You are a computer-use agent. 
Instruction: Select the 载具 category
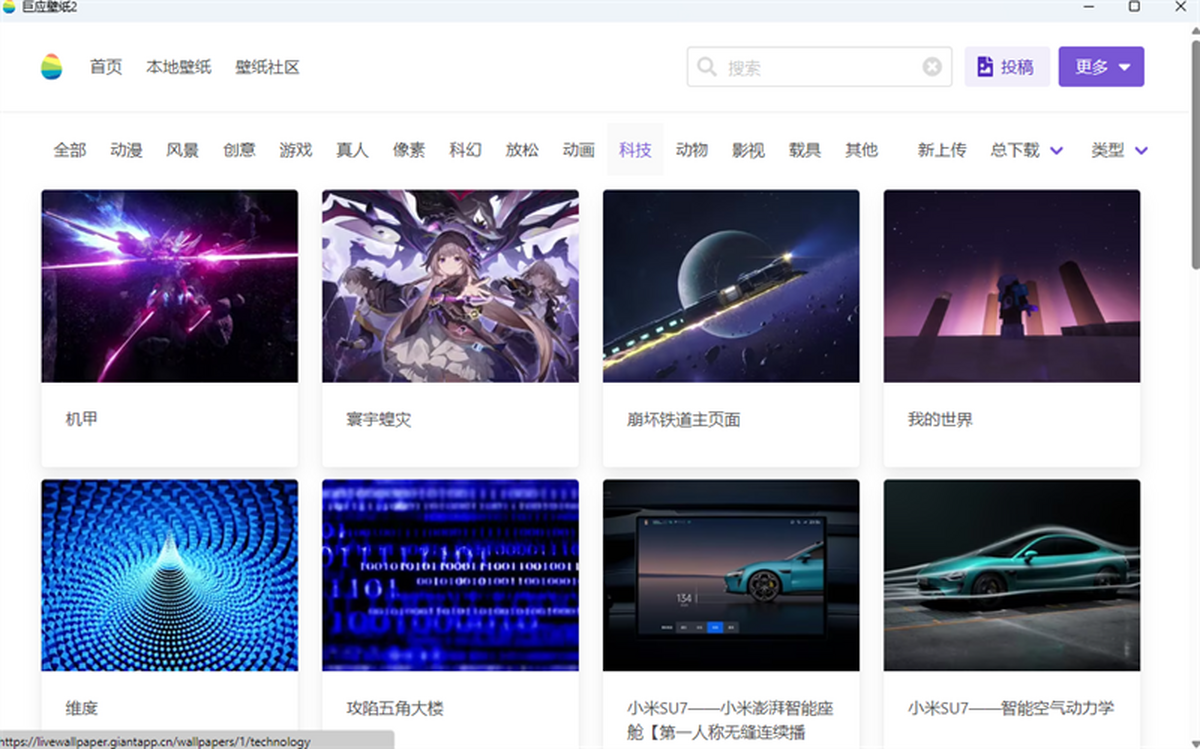805,150
